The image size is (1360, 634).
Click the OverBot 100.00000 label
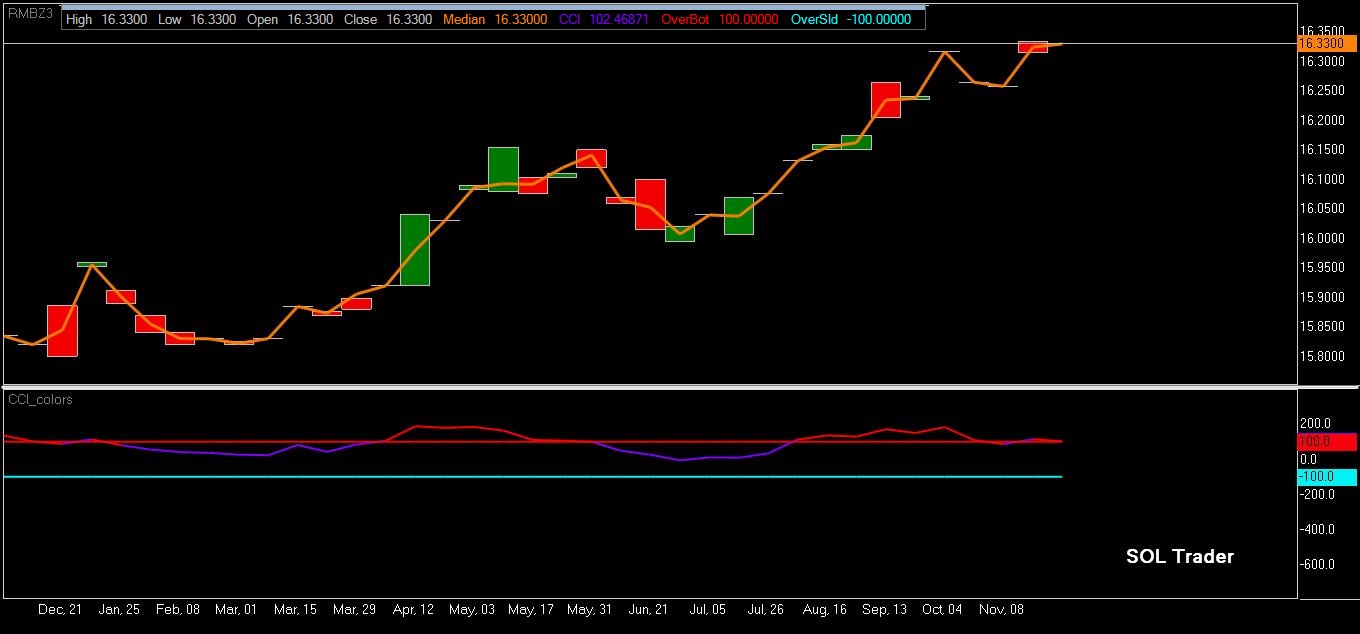[719, 19]
